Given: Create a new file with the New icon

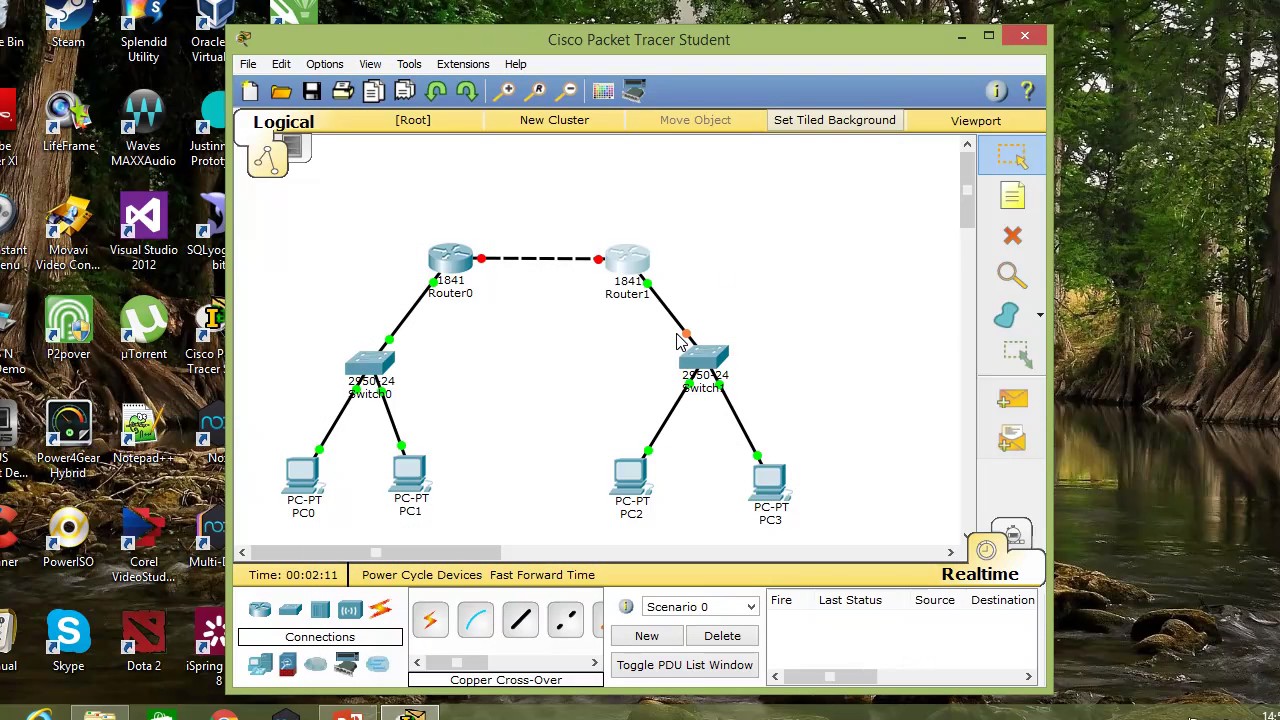Looking at the screenshot, I should tap(250, 92).
